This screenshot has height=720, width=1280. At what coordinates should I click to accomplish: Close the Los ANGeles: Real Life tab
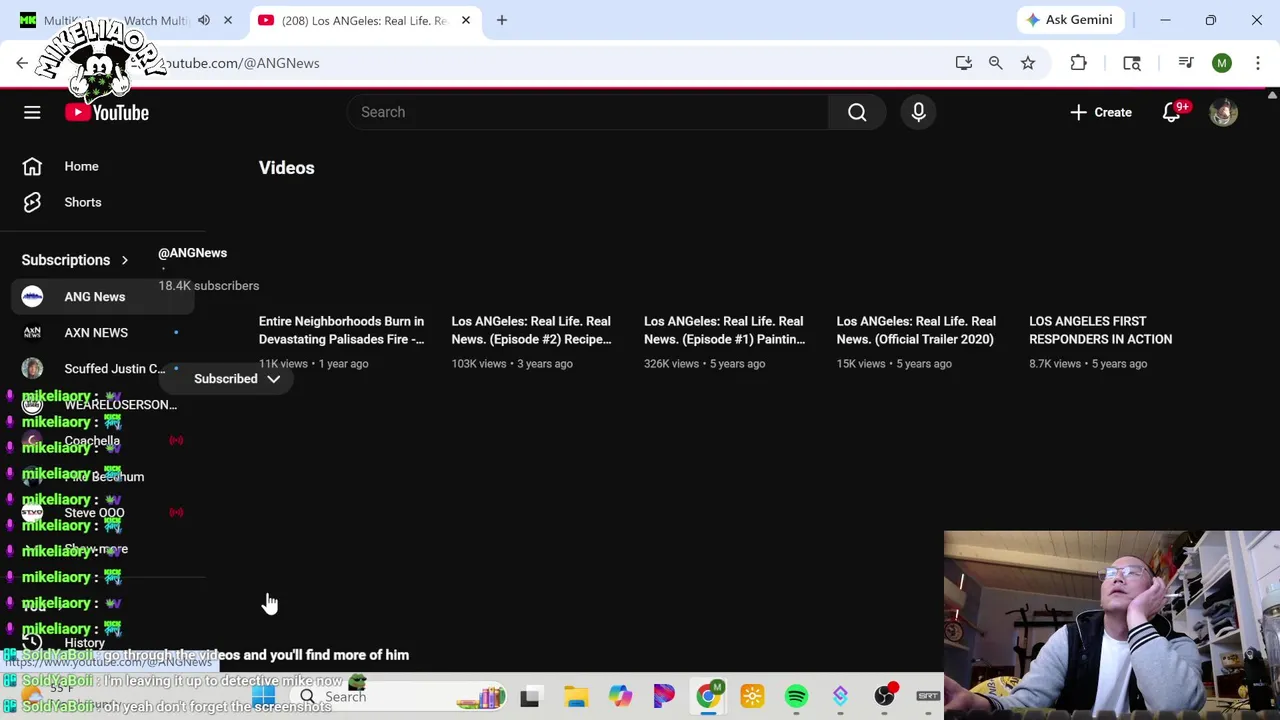(x=466, y=20)
